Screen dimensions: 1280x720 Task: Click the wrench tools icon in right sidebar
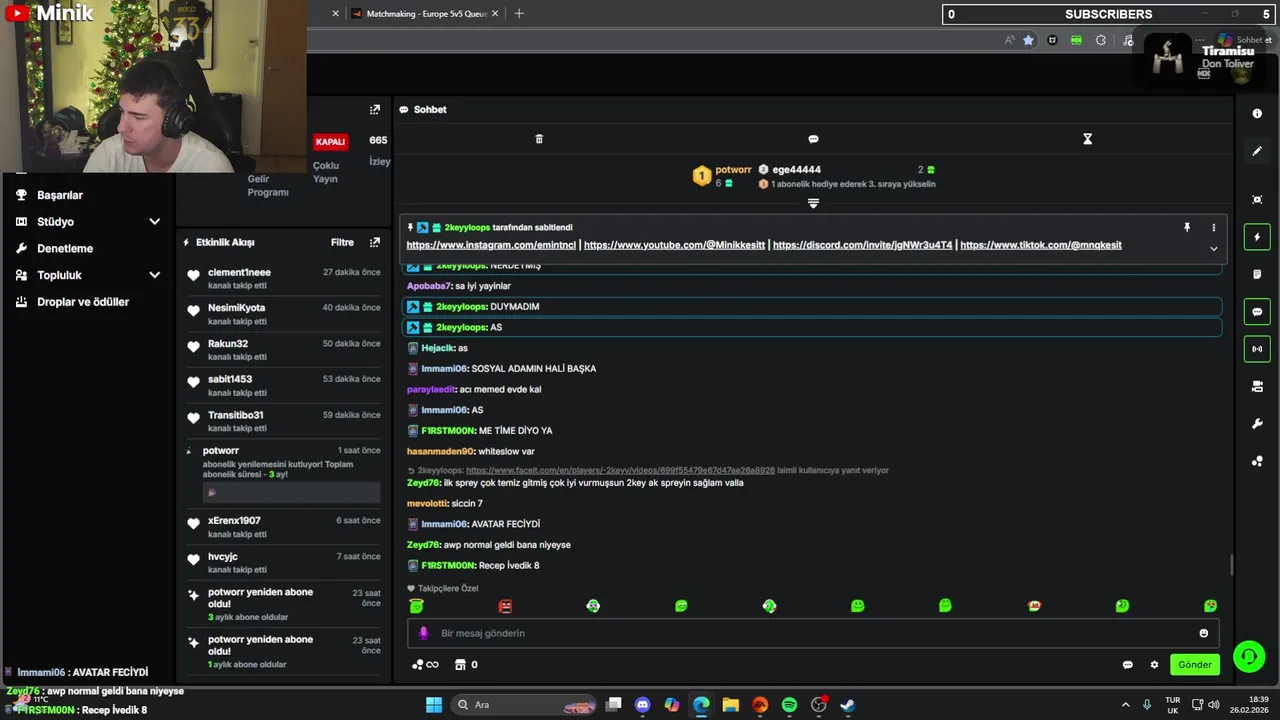1257,424
